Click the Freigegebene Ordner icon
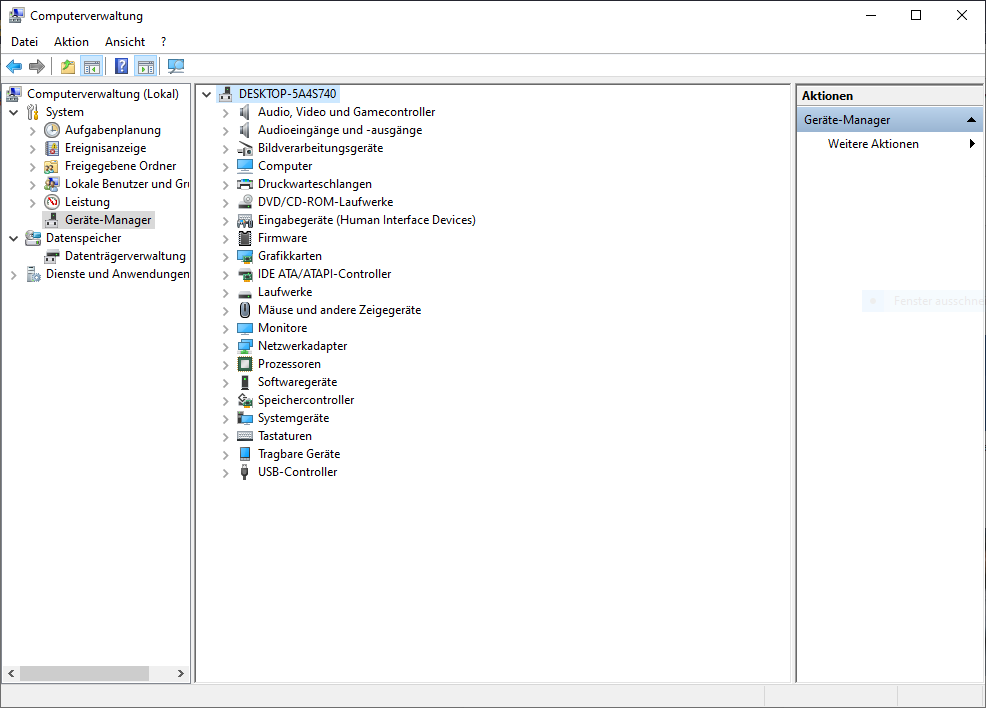 52,167
